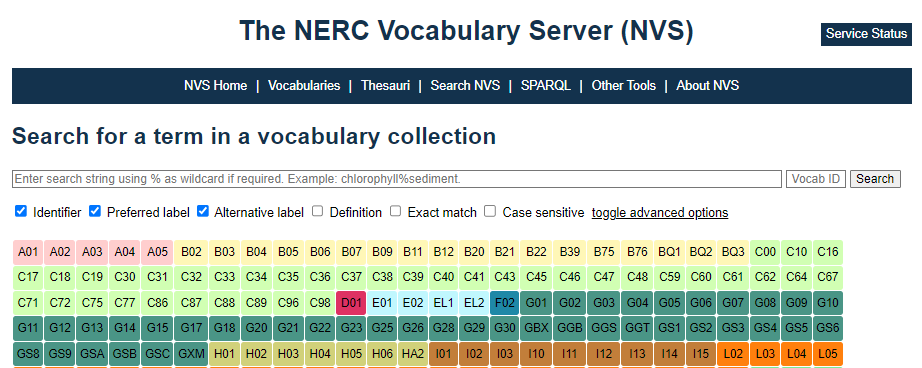
Task: Pick the H04 vocabulary tile
Action: 320,354
